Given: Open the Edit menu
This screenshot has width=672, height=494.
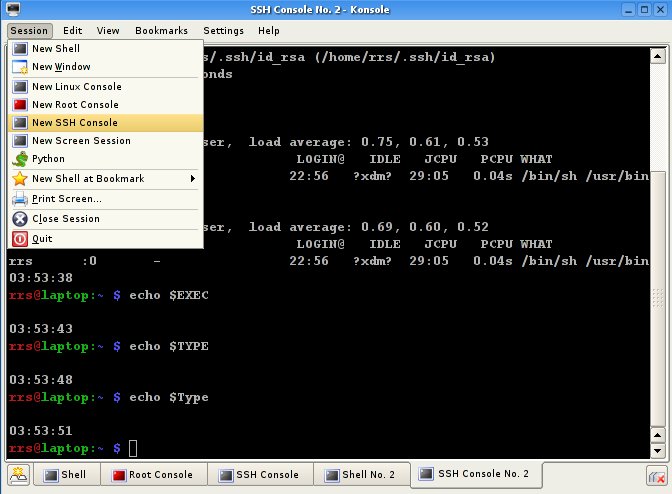Looking at the screenshot, I should (72, 31).
